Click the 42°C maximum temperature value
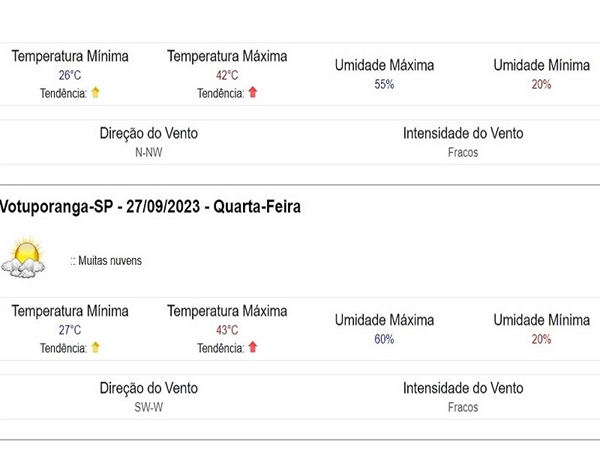Screen dimensions: 600x450 [227, 75]
